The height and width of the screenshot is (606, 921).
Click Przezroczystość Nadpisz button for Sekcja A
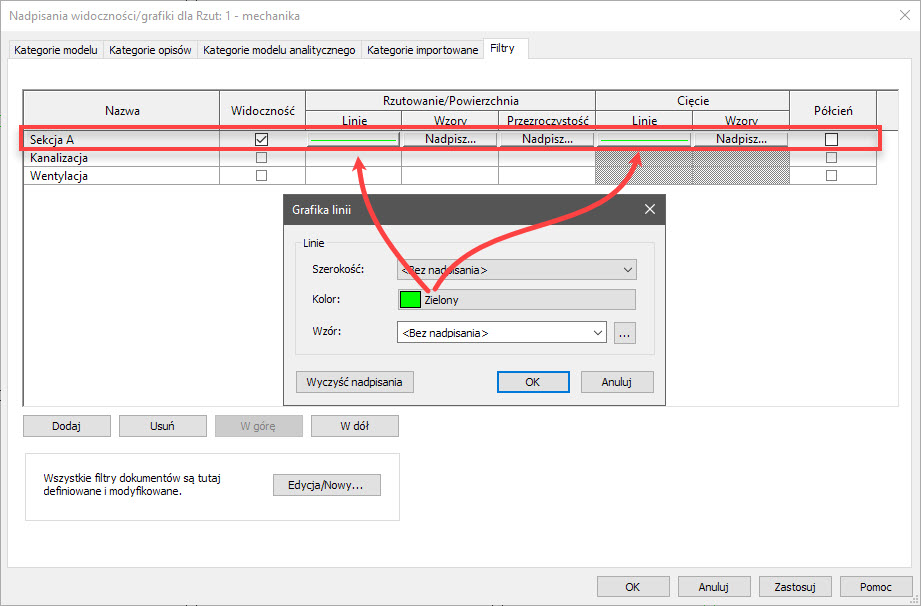pyautogui.click(x=546, y=140)
